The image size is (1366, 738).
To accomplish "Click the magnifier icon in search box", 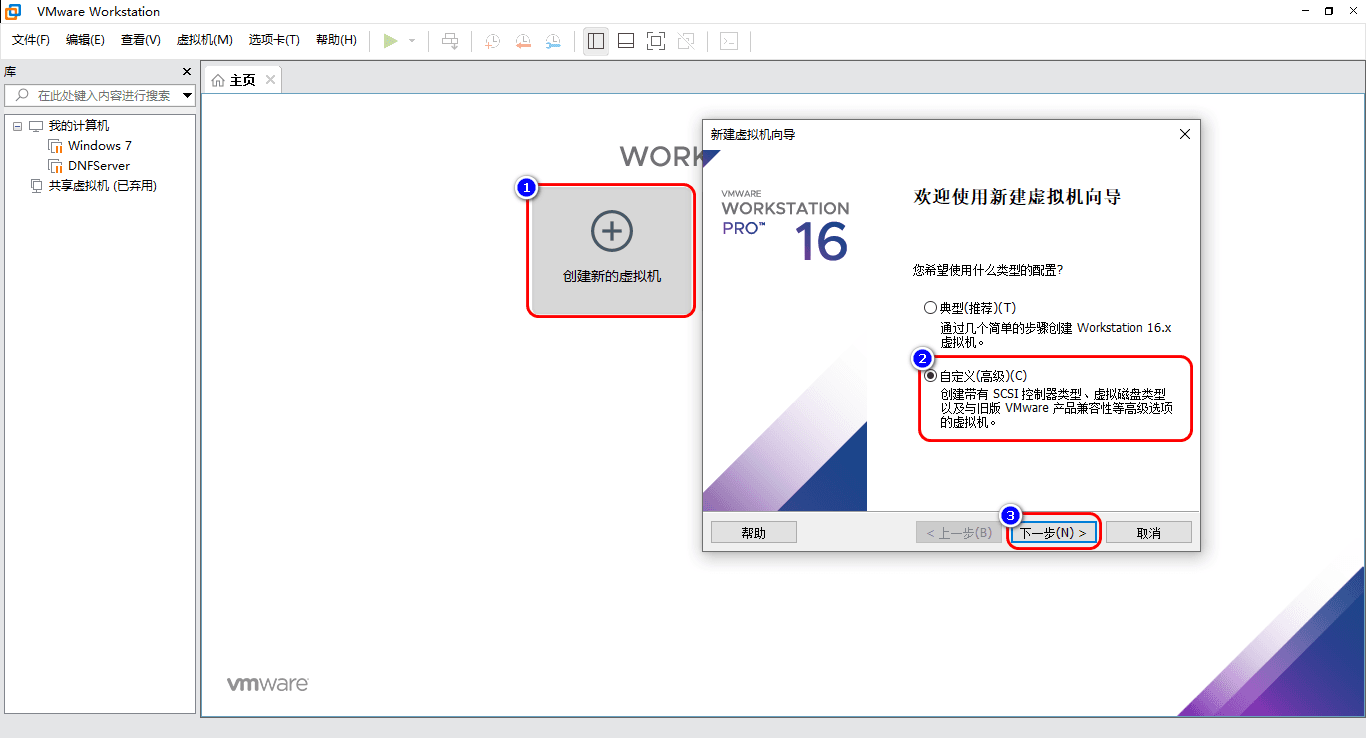I will [x=21, y=95].
